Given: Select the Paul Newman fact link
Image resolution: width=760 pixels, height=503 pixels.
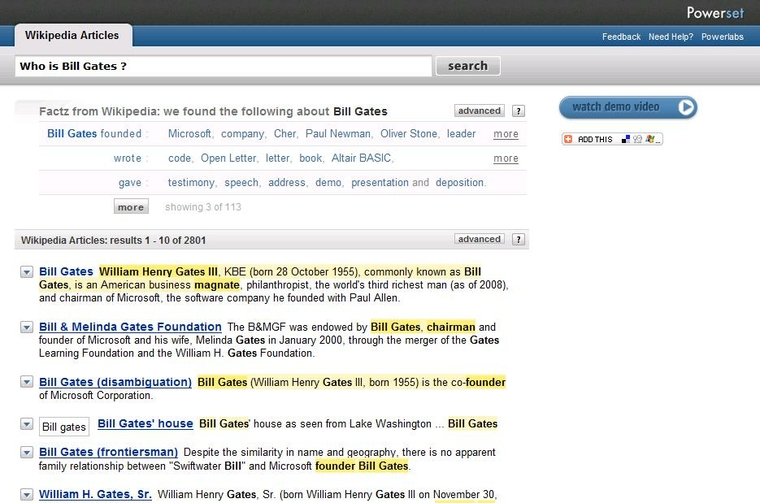Looking at the screenshot, I should click(x=337, y=134).
